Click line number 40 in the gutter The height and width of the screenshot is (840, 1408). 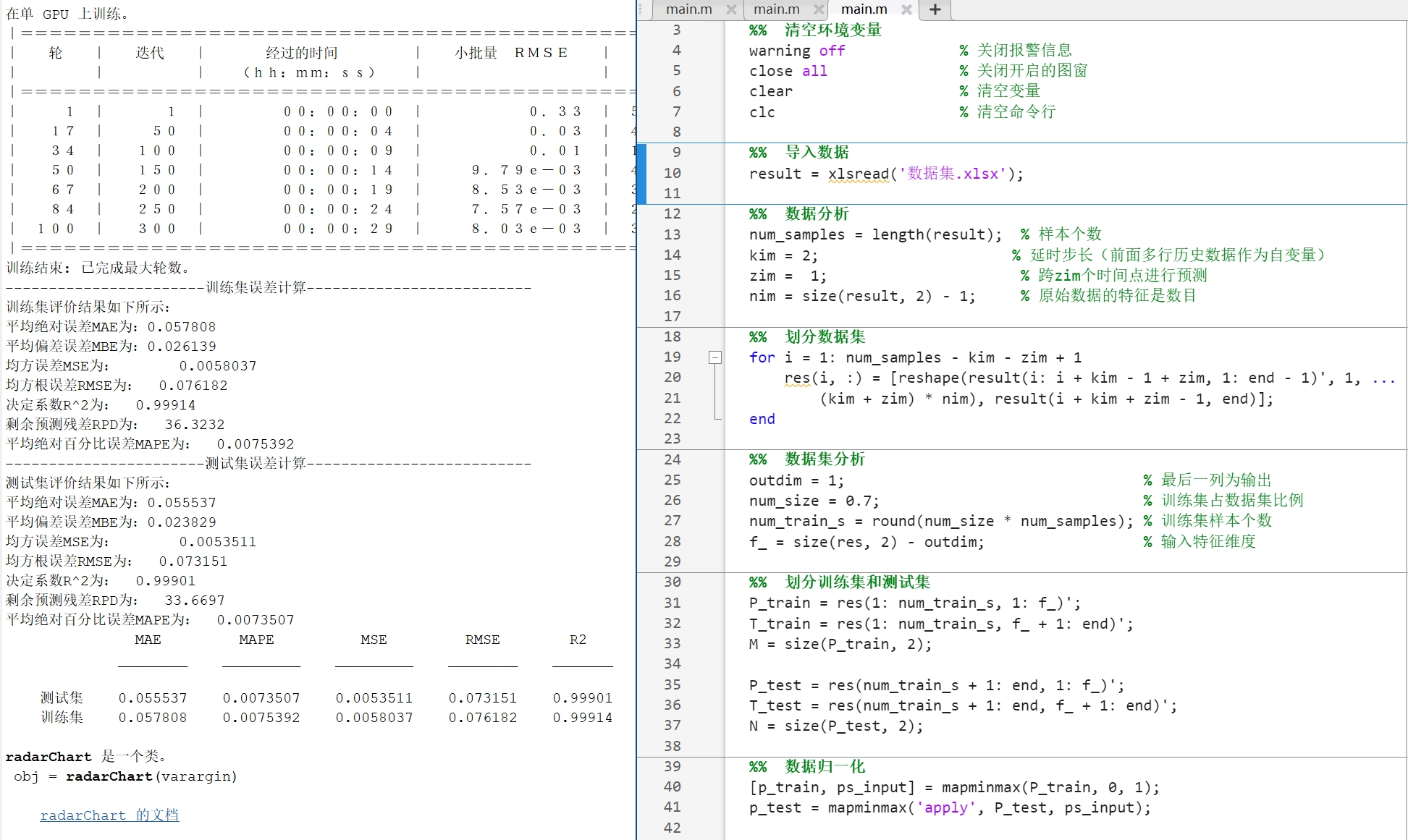[672, 786]
